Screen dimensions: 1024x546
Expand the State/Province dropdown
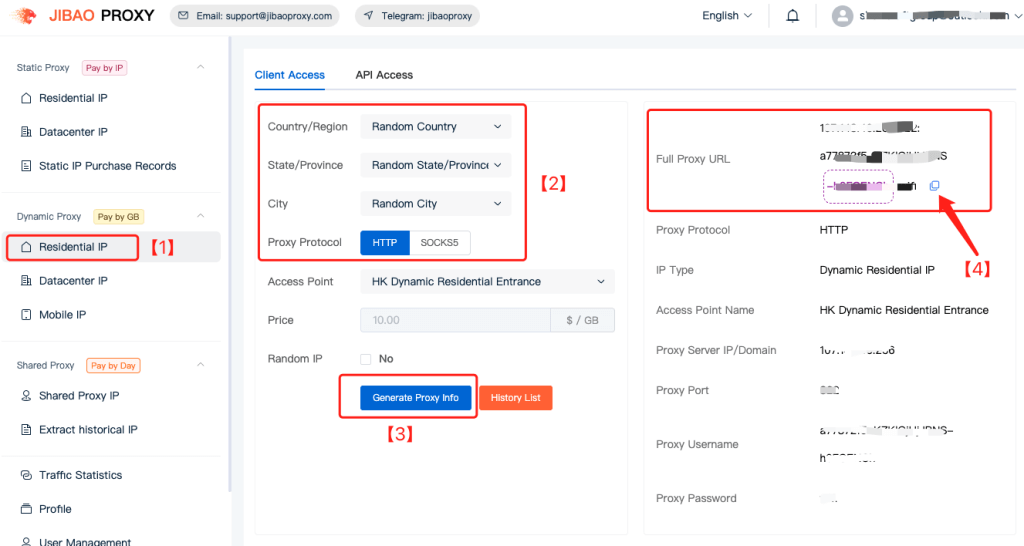click(435, 165)
